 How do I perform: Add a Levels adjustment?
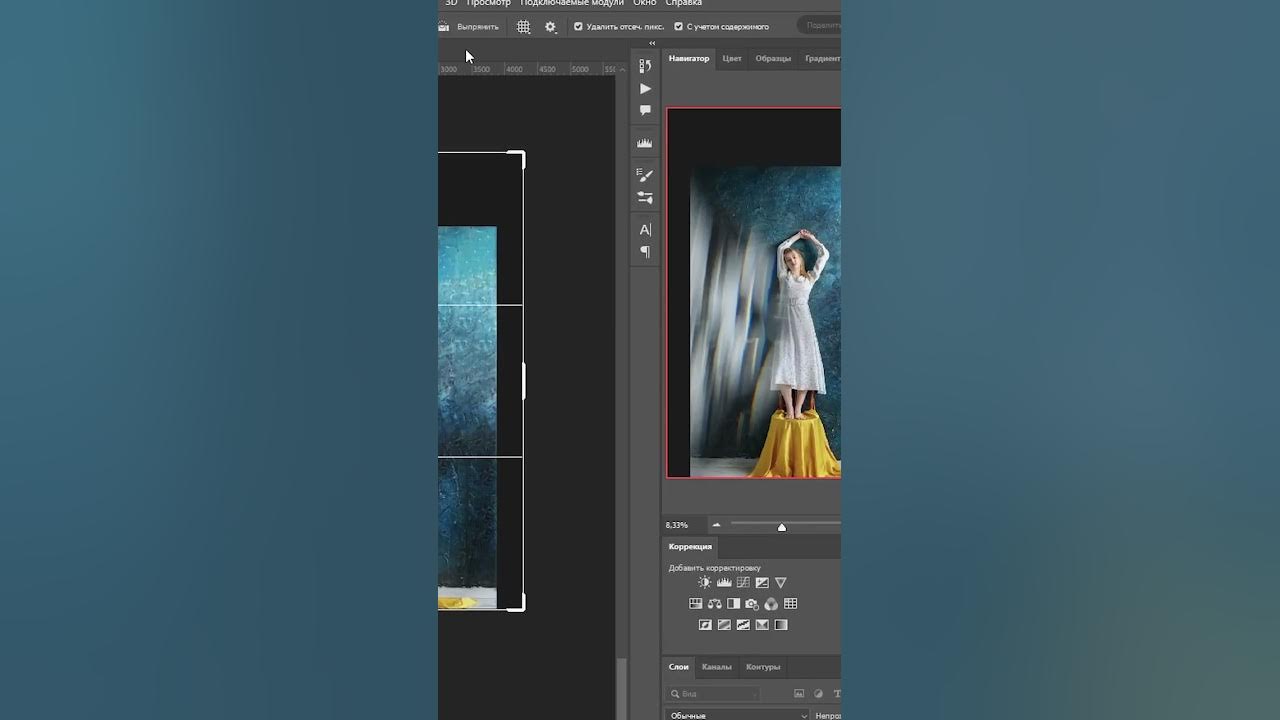(724, 582)
